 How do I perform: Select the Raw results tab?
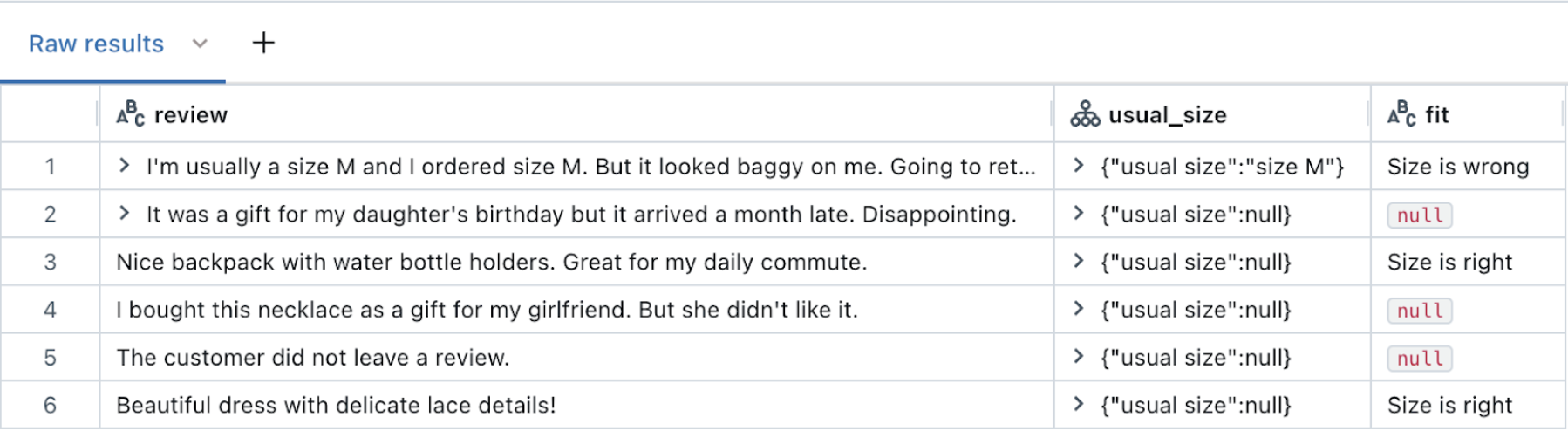coord(96,44)
